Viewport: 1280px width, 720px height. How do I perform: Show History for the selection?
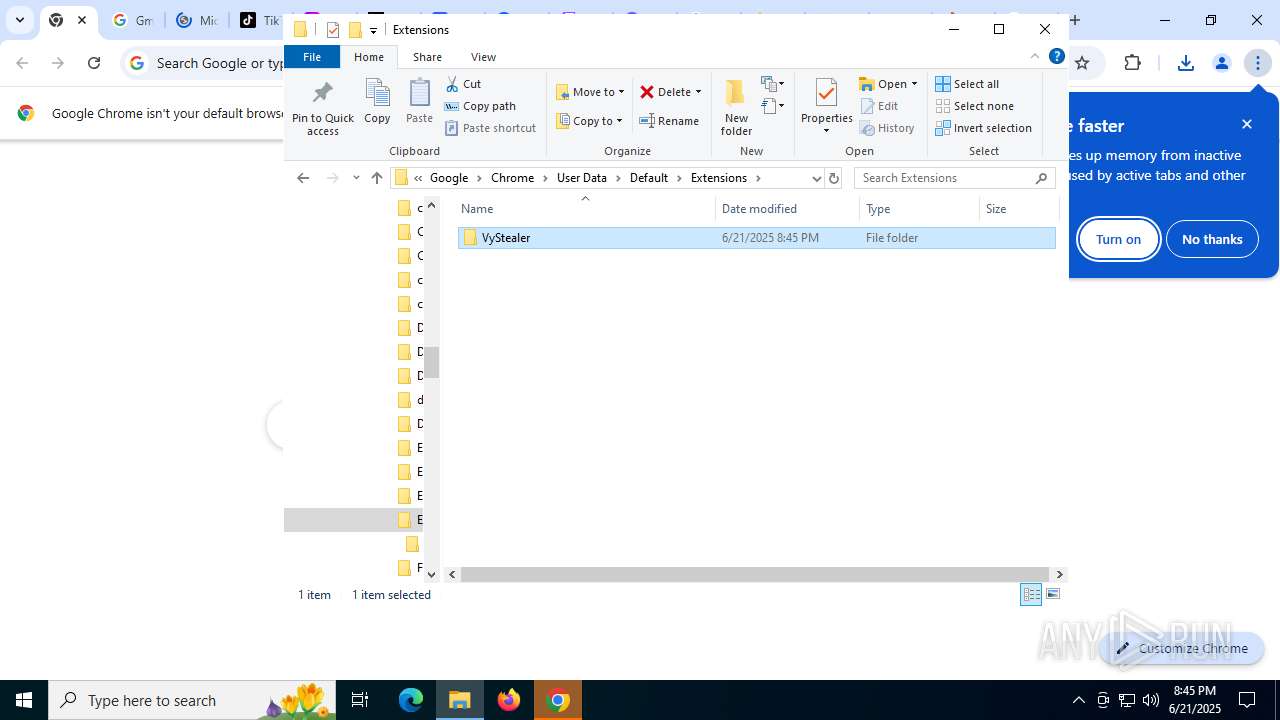[x=887, y=128]
